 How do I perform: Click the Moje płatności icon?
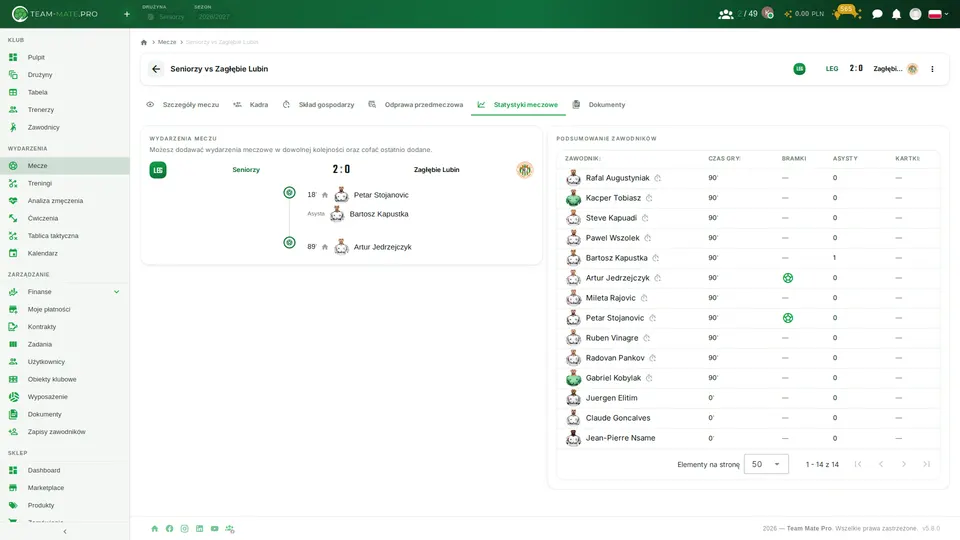point(13,309)
